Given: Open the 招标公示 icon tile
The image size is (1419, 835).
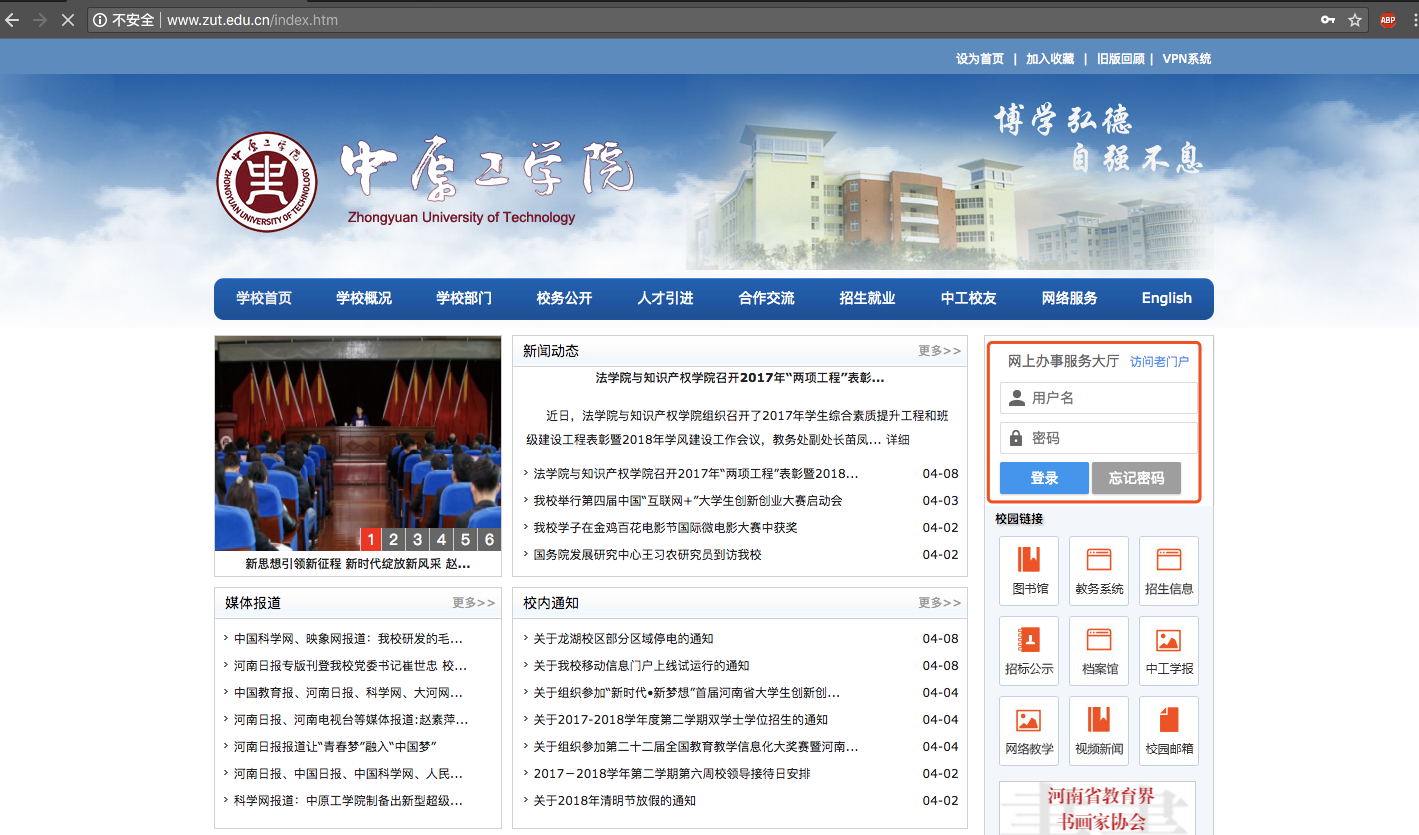Looking at the screenshot, I should [x=1028, y=650].
